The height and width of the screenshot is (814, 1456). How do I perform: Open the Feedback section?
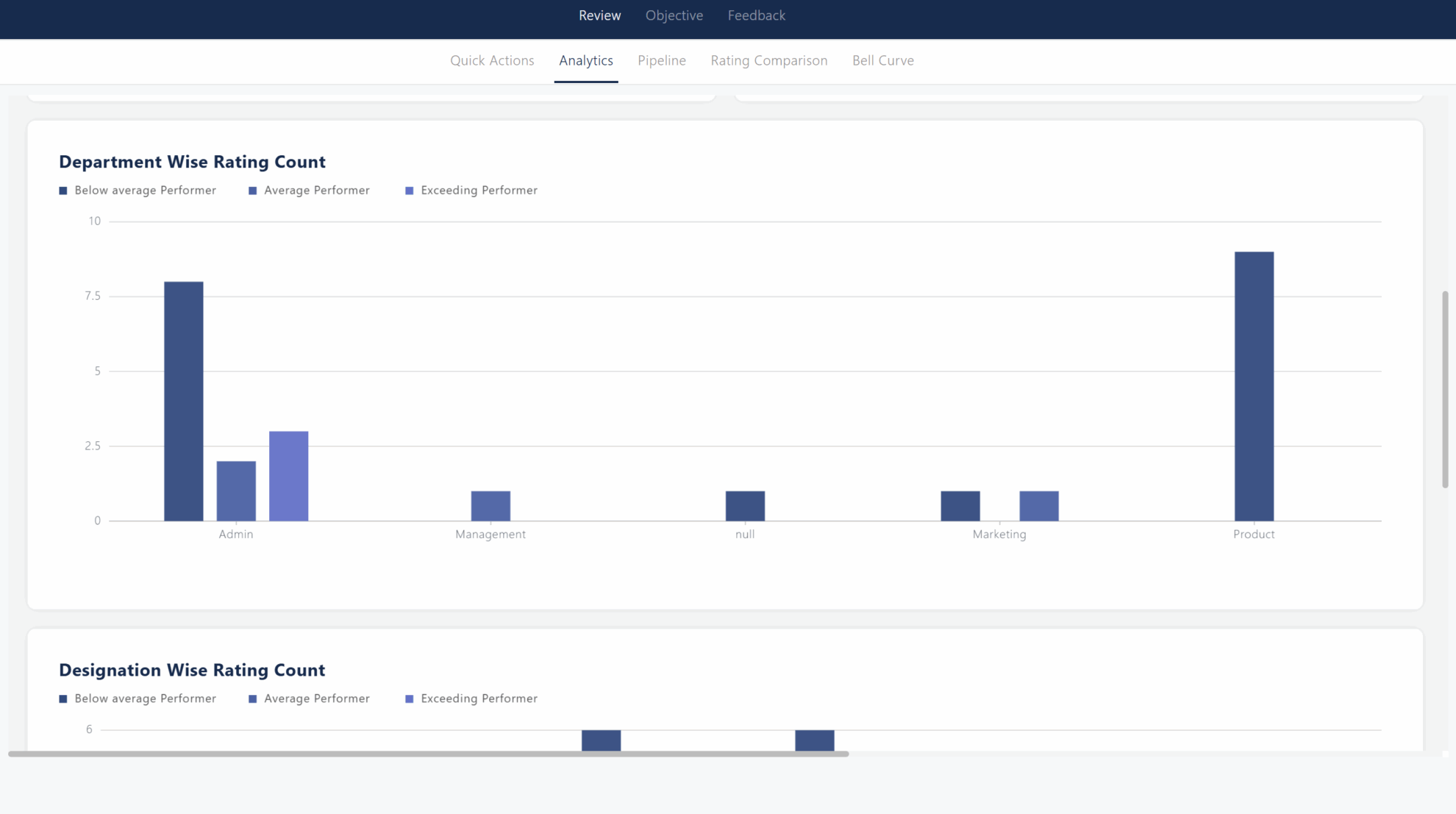click(756, 15)
